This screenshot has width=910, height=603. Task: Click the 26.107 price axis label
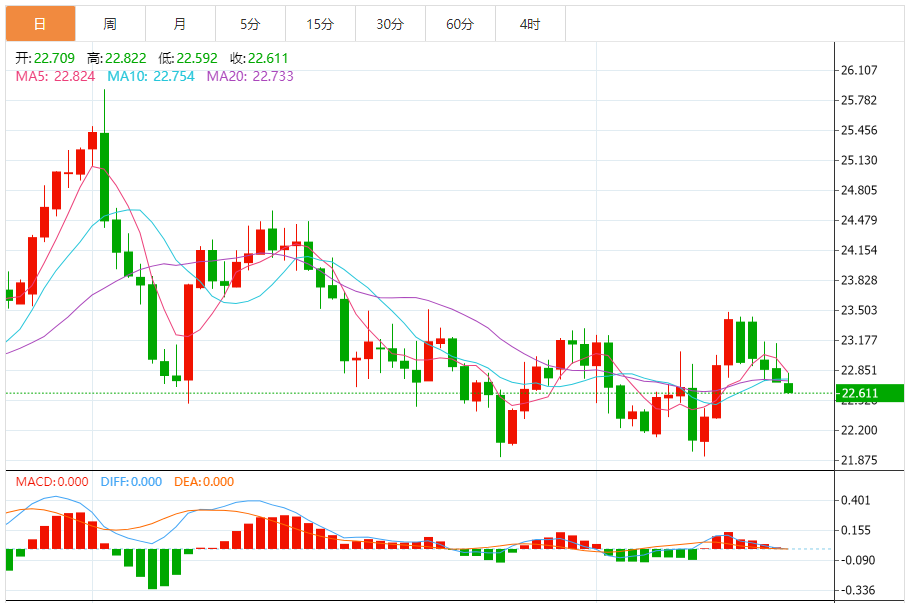point(860,70)
